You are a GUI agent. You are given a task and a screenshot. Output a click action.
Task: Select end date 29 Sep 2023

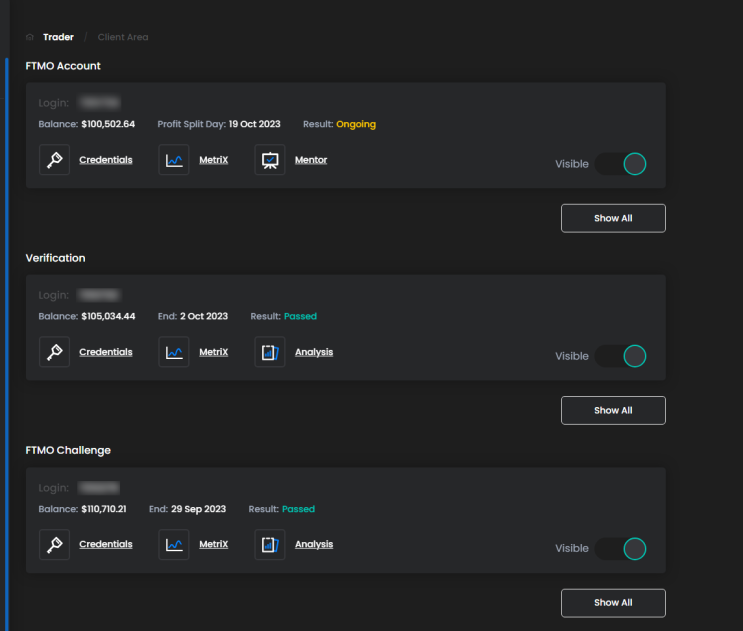point(199,509)
